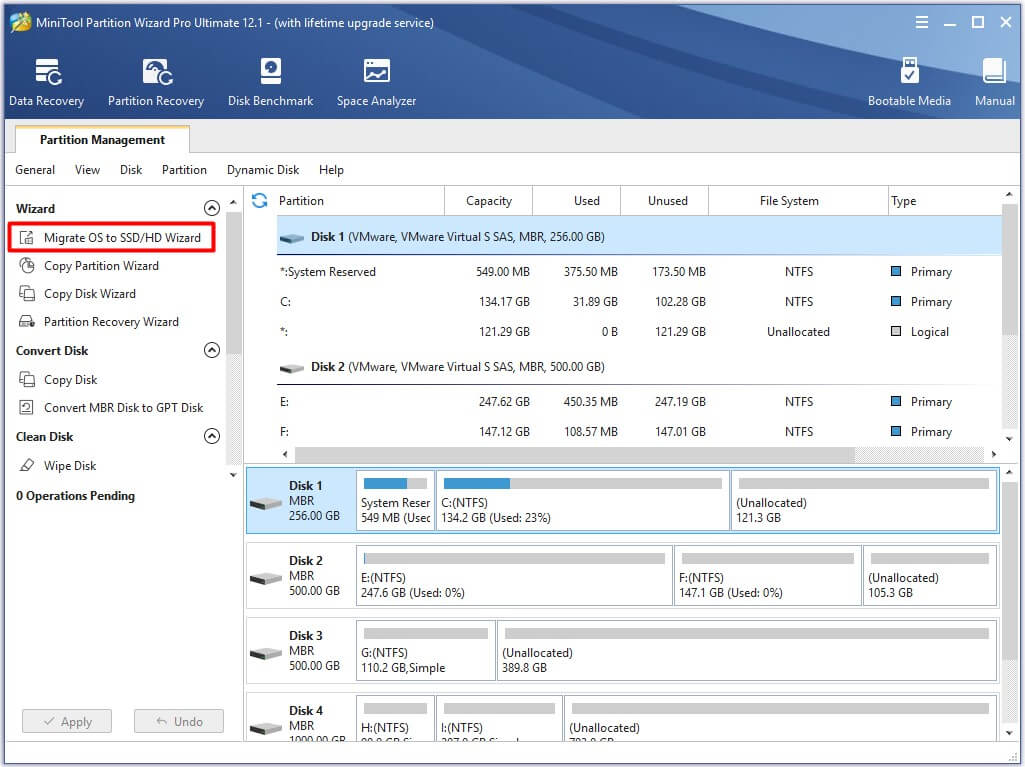This screenshot has height=767, width=1025.
Task: Open the Data Recovery tool
Action: click(46, 82)
